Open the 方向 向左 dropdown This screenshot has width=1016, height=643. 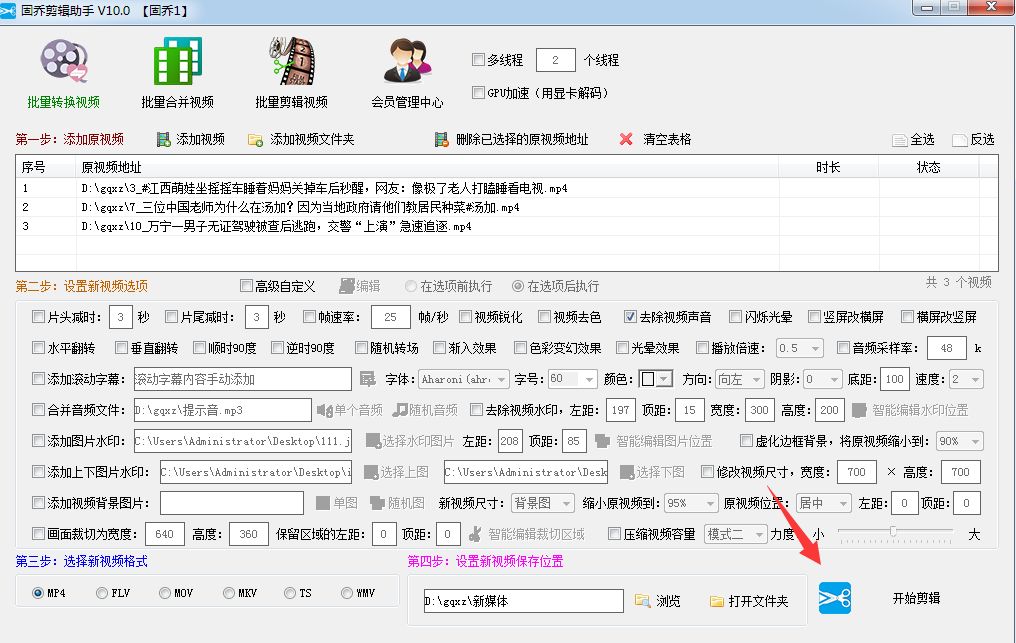(x=739, y=379)
